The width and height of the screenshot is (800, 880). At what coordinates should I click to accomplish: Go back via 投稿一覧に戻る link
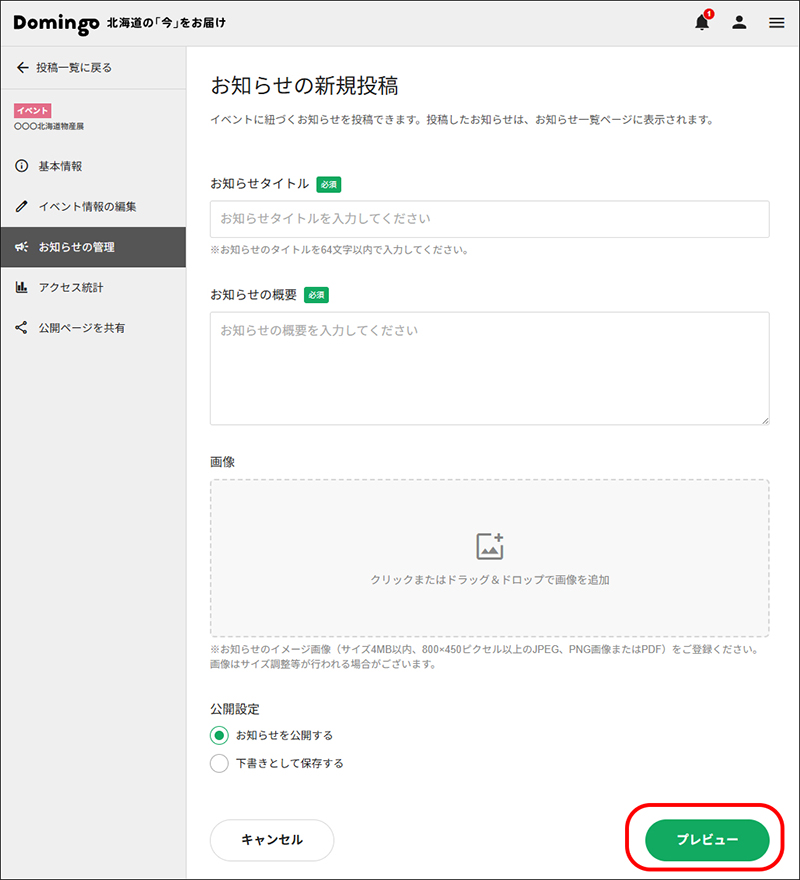[74, 68]
